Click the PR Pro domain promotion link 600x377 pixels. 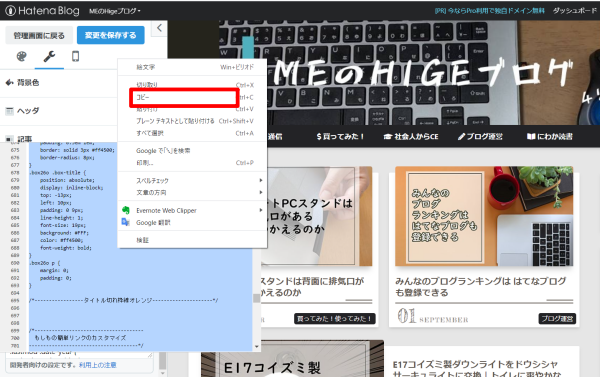(x=489, y=11)
